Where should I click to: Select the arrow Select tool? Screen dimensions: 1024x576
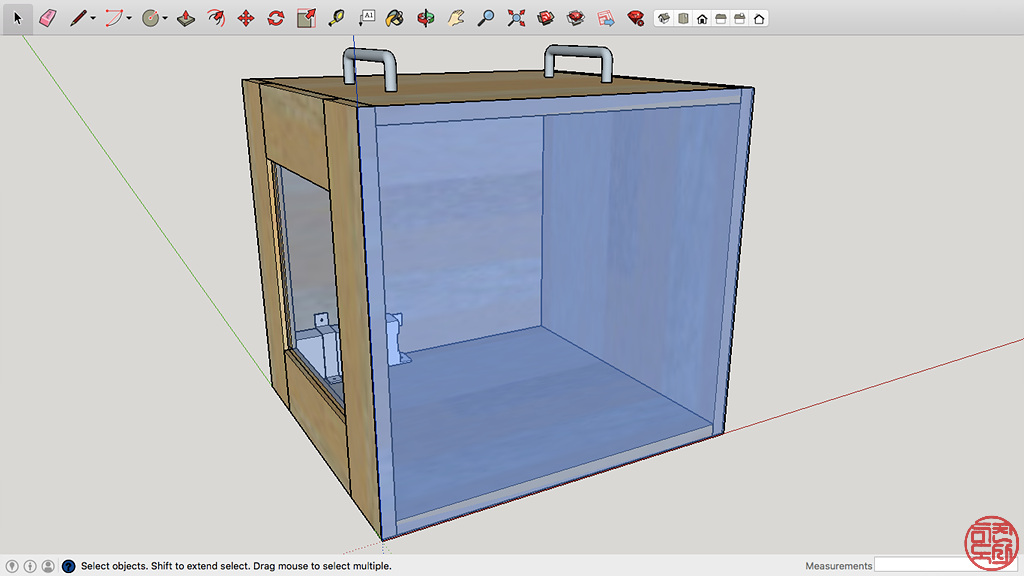(x=18, y=18)
